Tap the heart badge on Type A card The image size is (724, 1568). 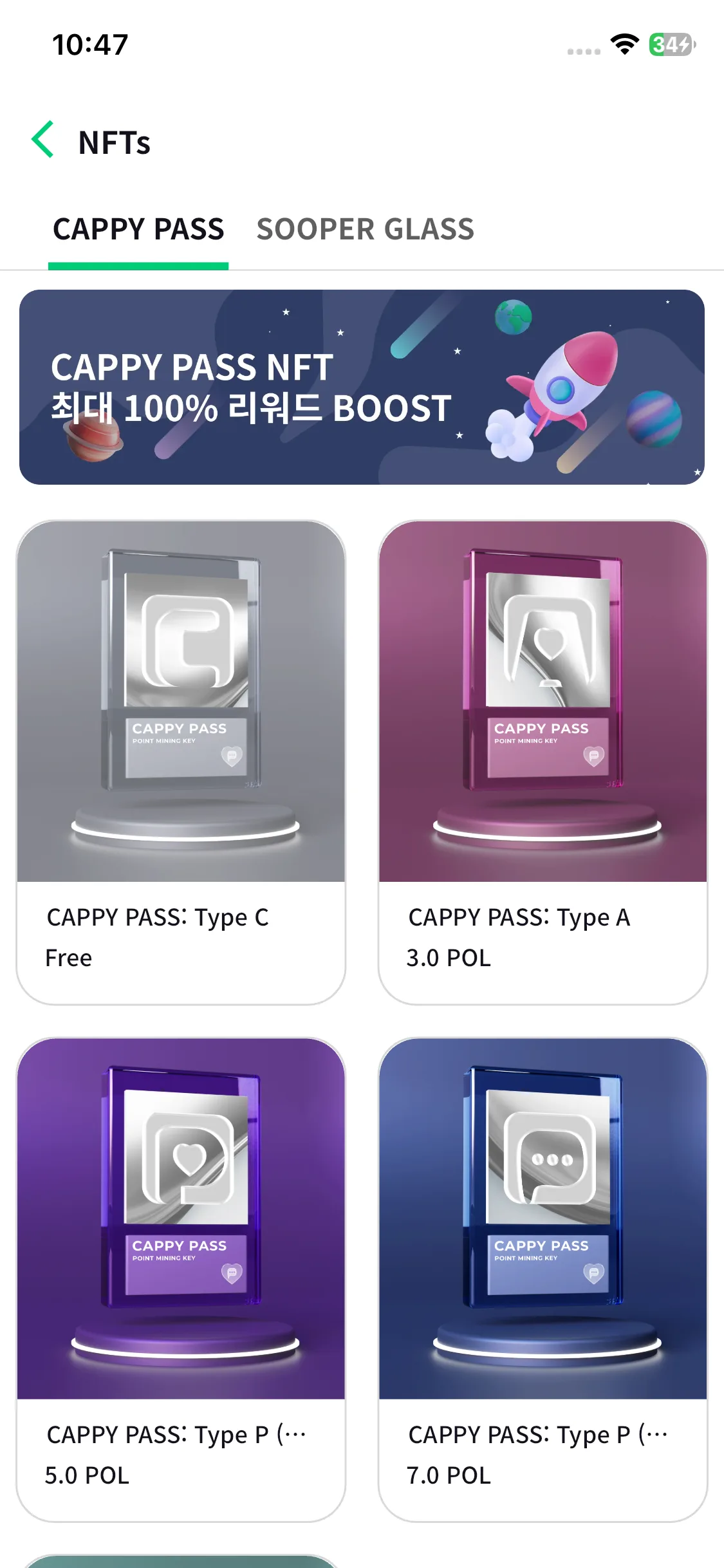pos(594,756)
